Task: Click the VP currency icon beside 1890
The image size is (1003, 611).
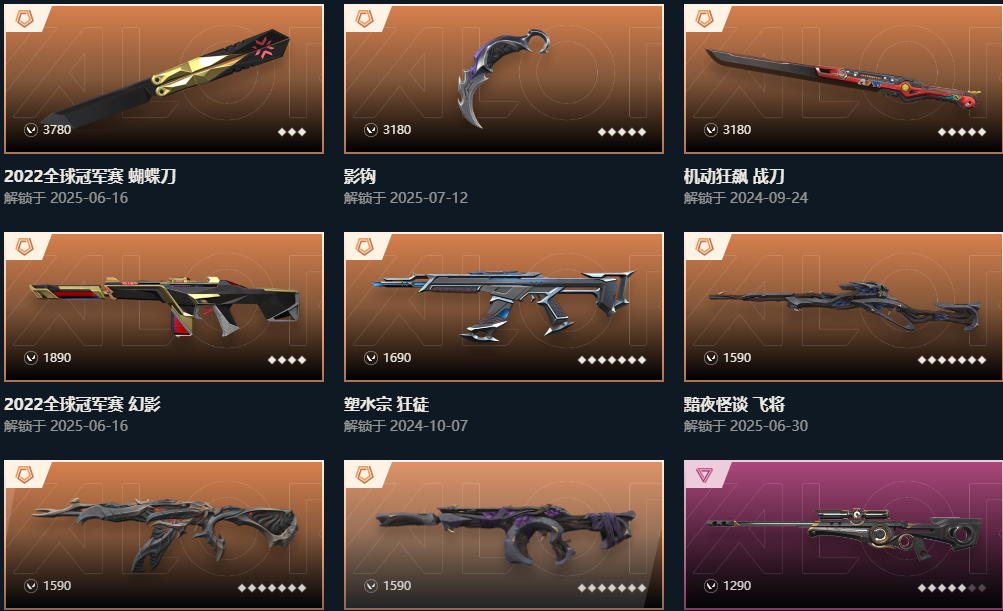Action: 31,358
